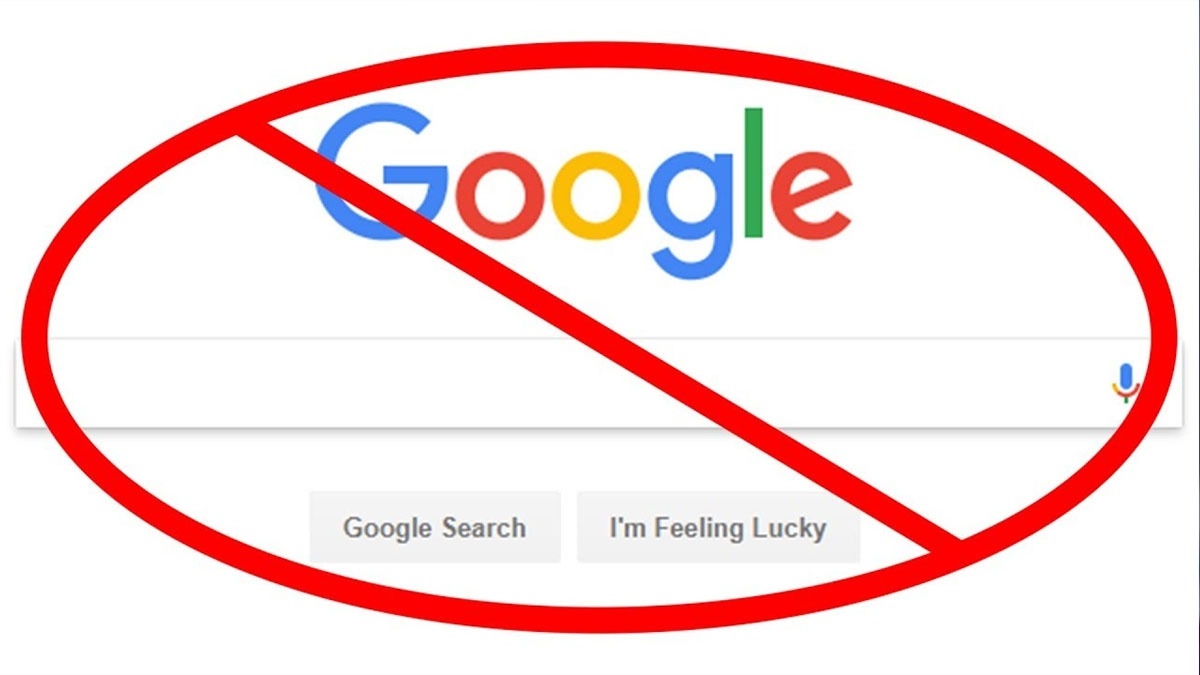Click the red letter e in logo
The height and width of the screenshot is (675, 1200).
pyautogui.click(x=811, y=183)
